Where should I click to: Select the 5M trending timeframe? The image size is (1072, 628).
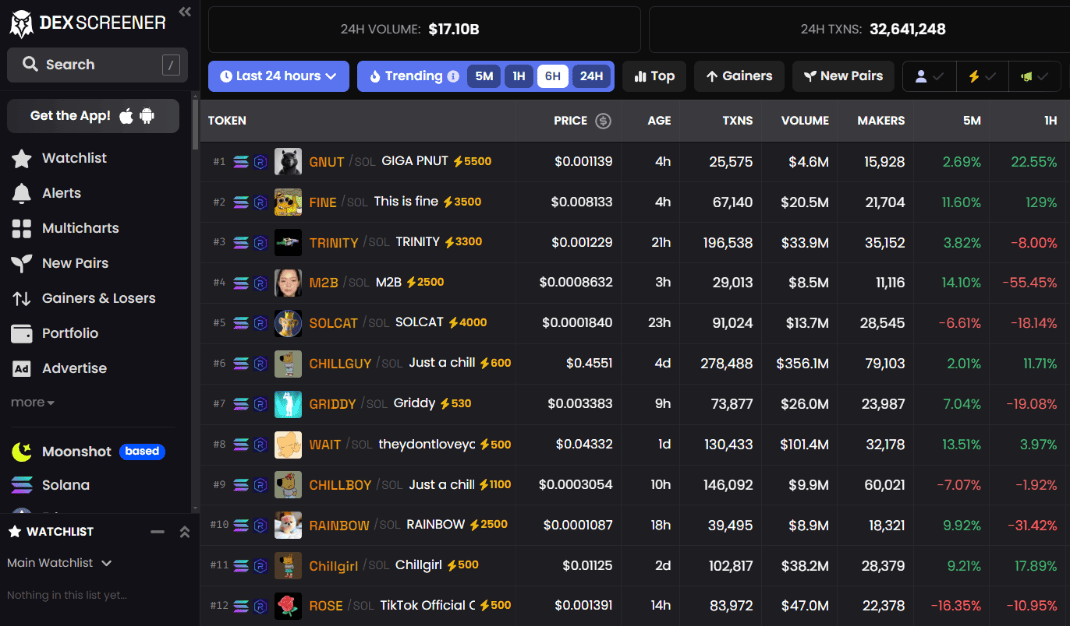[x=484, y=76]
